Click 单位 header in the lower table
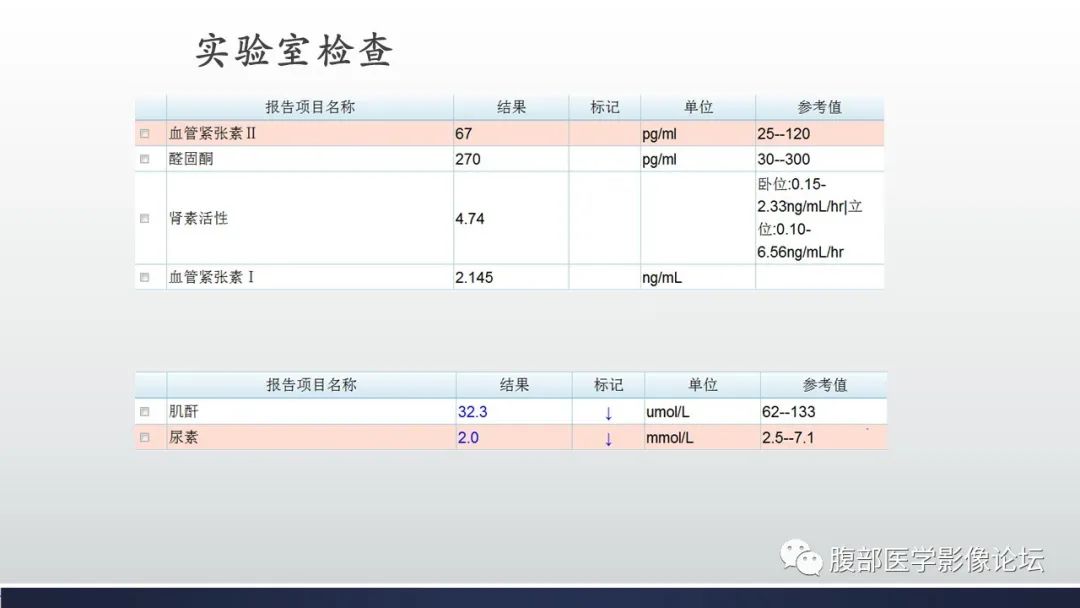The height and width of the screenshot is (608, 1080). 702,384
